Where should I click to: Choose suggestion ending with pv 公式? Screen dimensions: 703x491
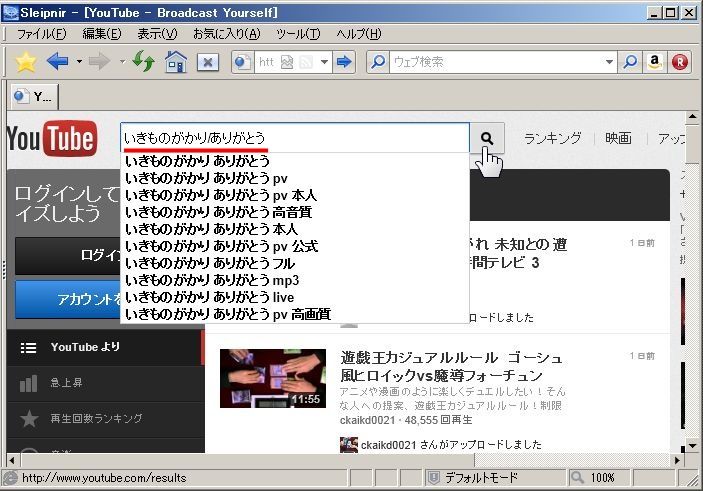click(295, 246)
